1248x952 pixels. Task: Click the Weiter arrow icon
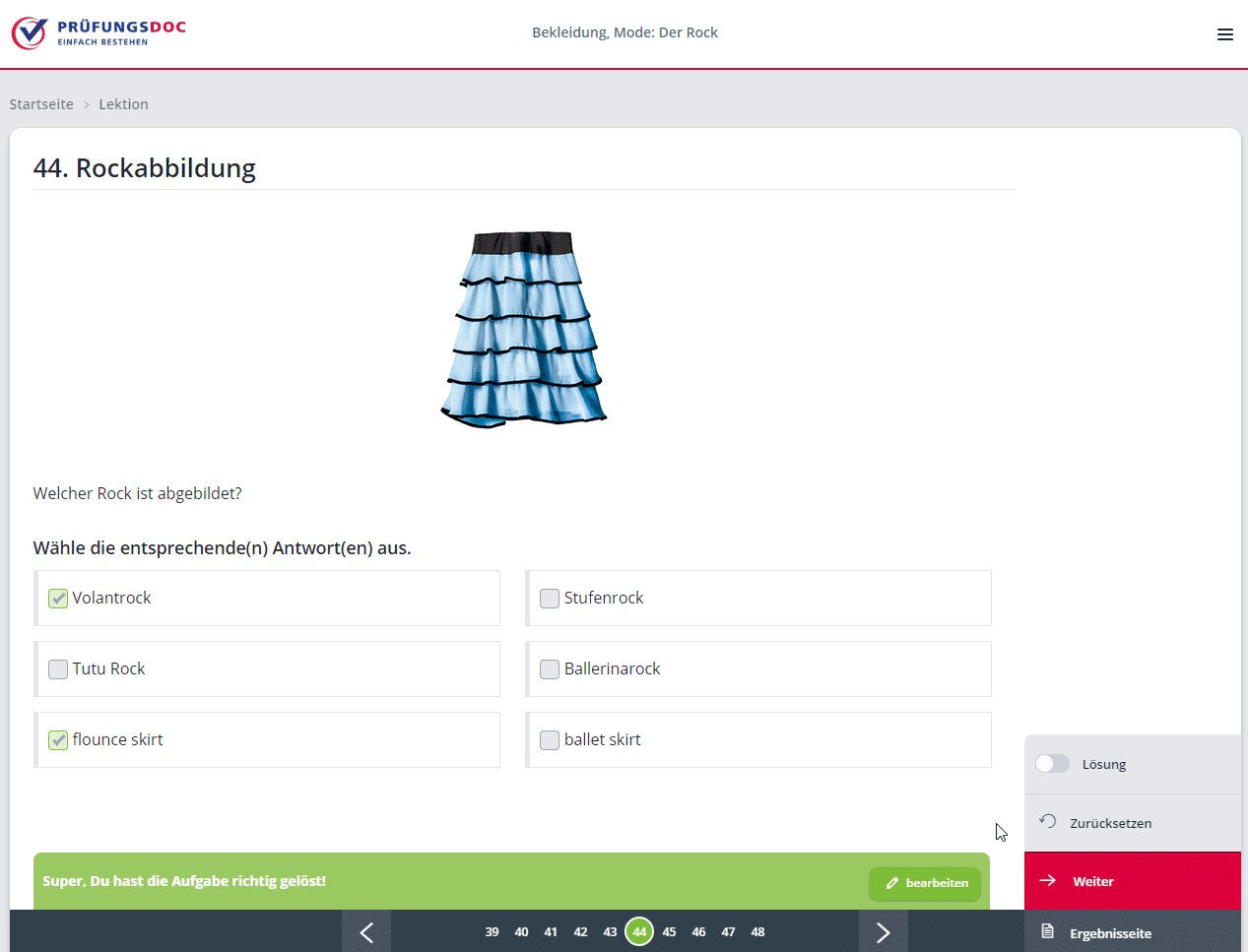coord(1048,881)
